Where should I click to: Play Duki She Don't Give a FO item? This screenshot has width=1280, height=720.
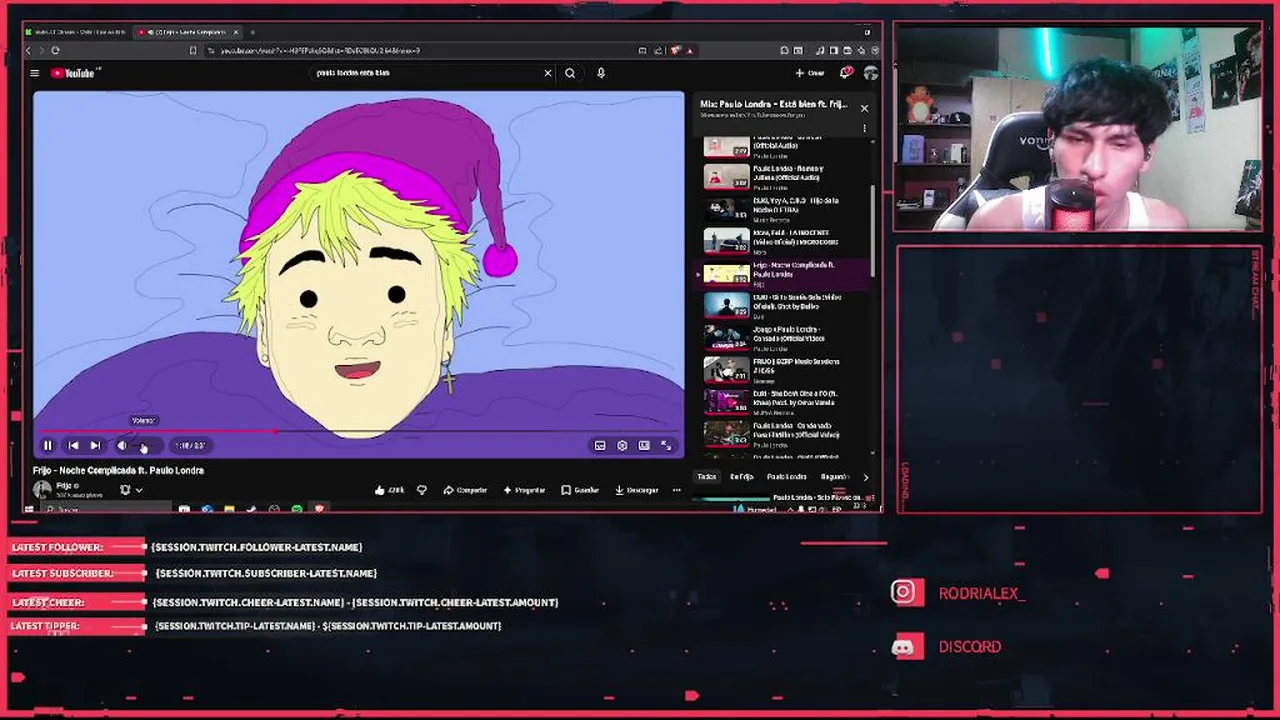780,401
